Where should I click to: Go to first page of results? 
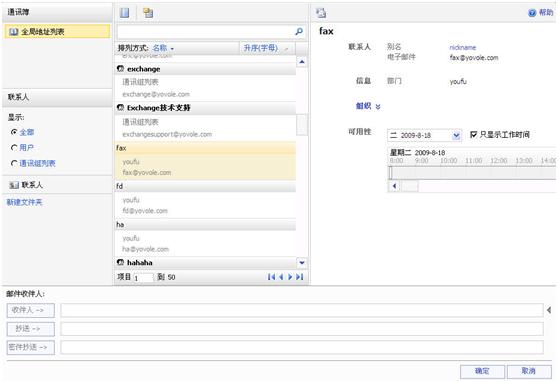(271, 277)
